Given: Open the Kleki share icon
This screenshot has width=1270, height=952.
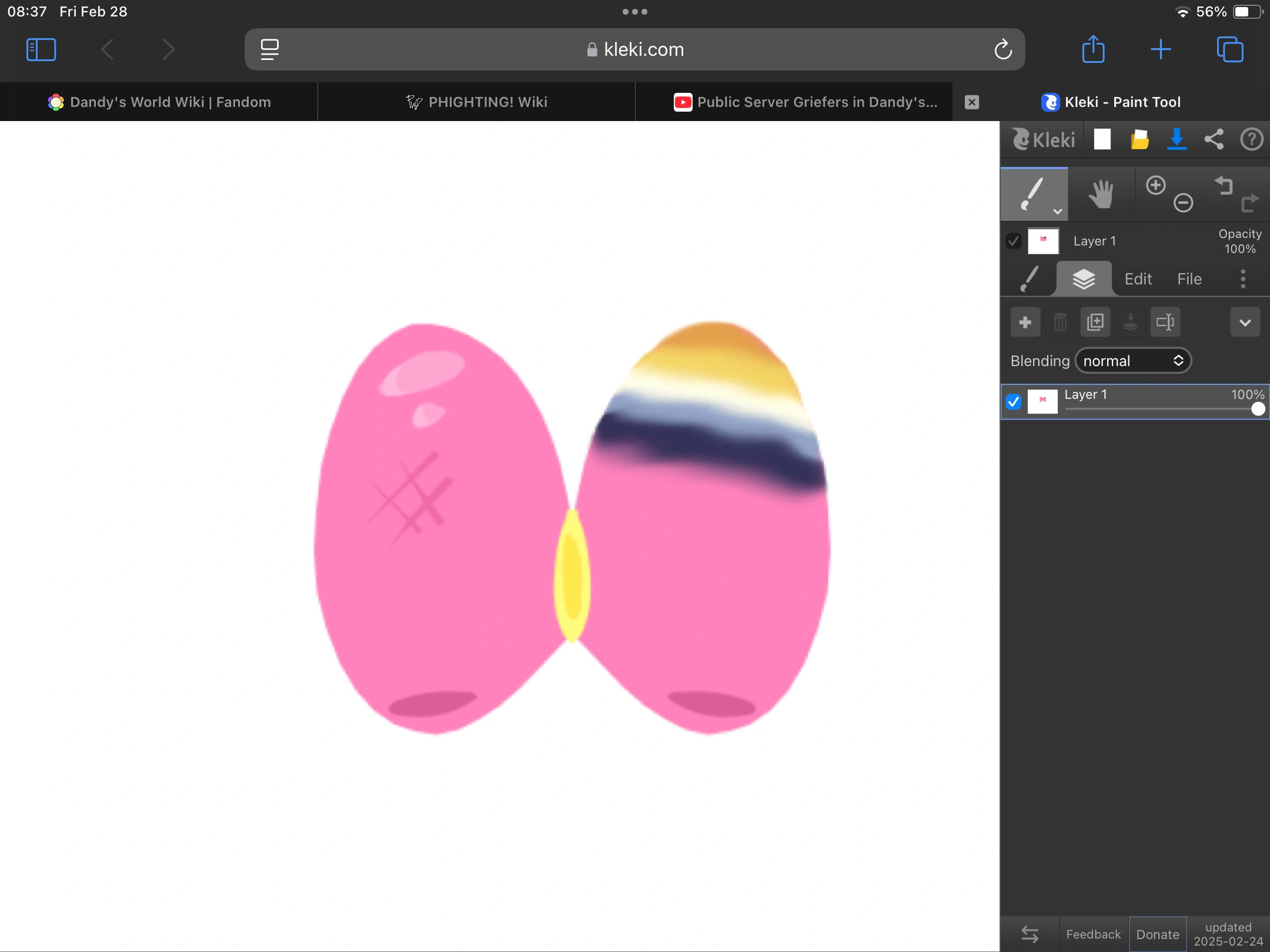Looking at the screenshot, I should (x=1214, y=140).
